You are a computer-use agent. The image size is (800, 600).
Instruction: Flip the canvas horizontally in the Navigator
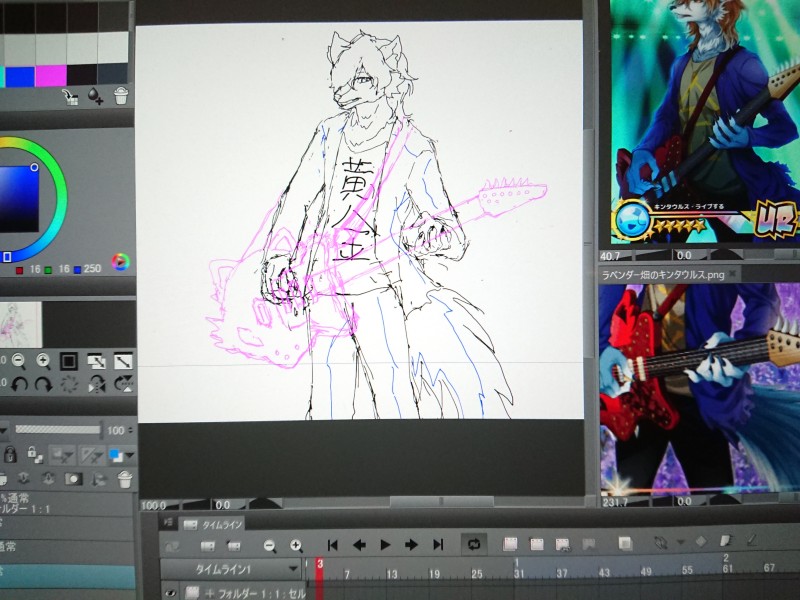[96, 384]
